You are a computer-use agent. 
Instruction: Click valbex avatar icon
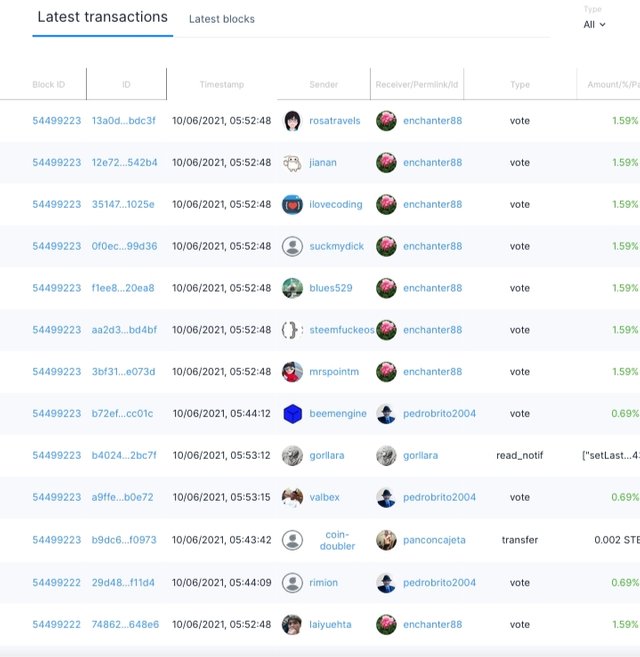coord(292,497)
